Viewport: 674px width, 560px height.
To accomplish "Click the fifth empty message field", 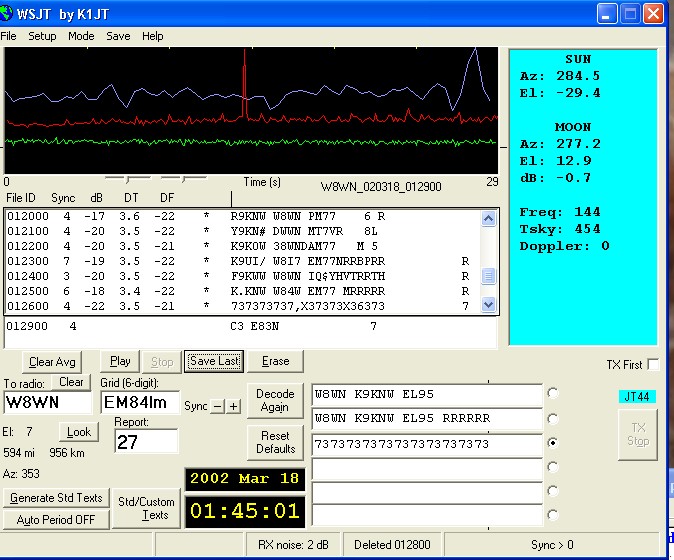I will tap(427, 493).
